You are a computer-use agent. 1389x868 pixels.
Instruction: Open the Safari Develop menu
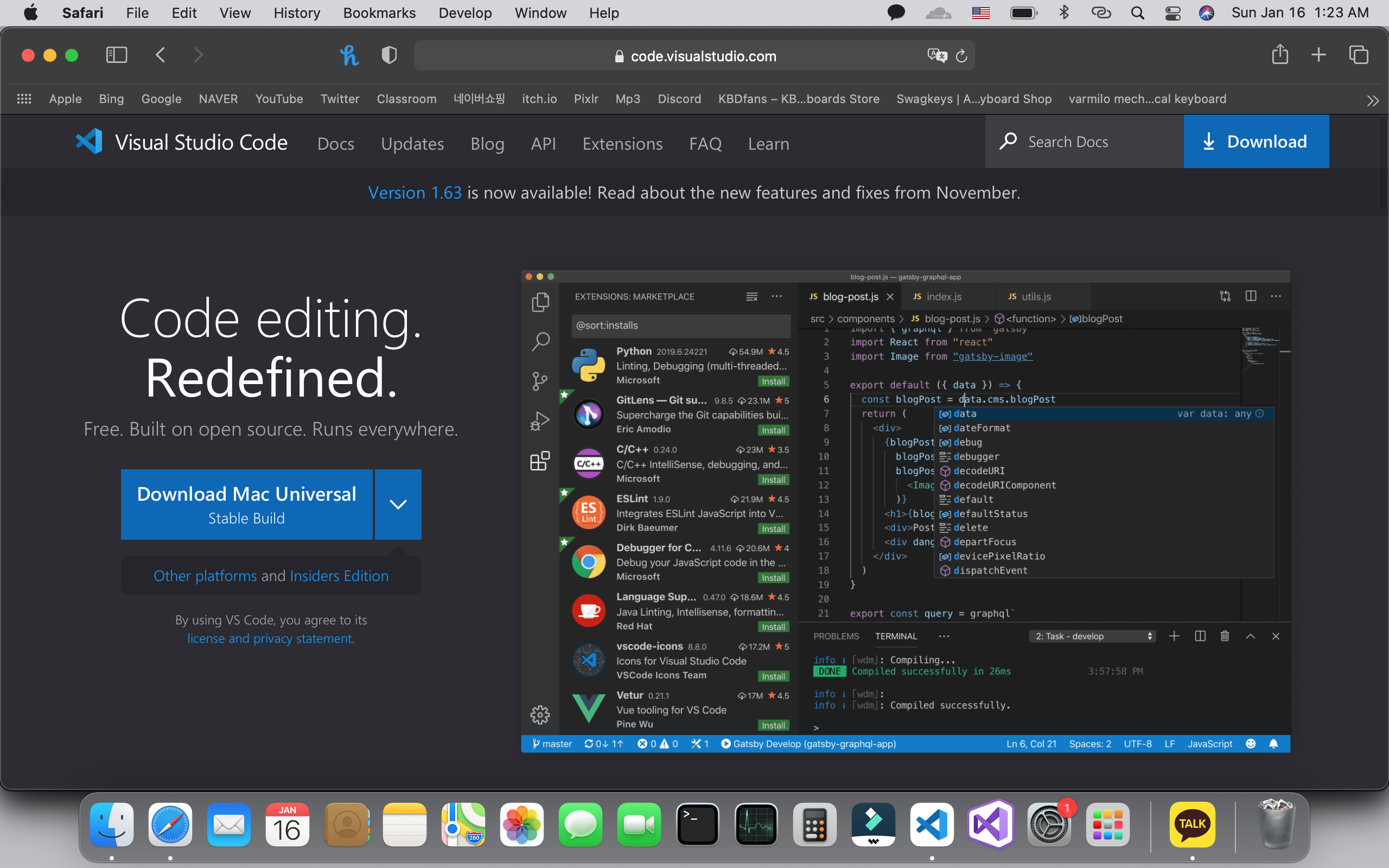click(465, 12)
